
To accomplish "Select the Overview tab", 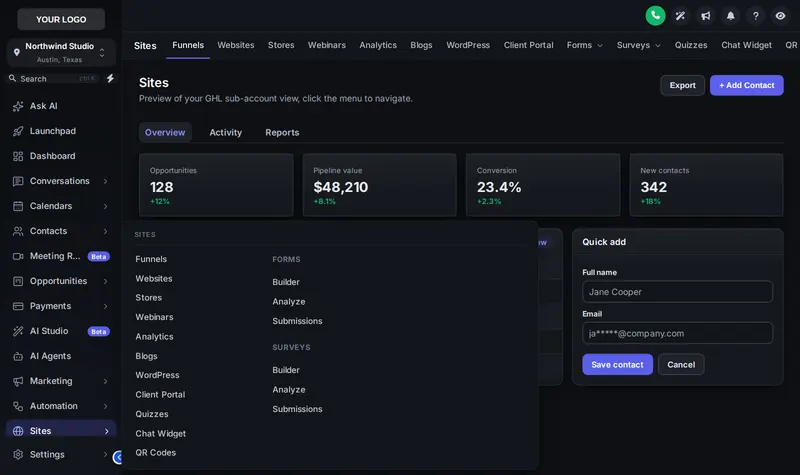I will coord(165,133).
